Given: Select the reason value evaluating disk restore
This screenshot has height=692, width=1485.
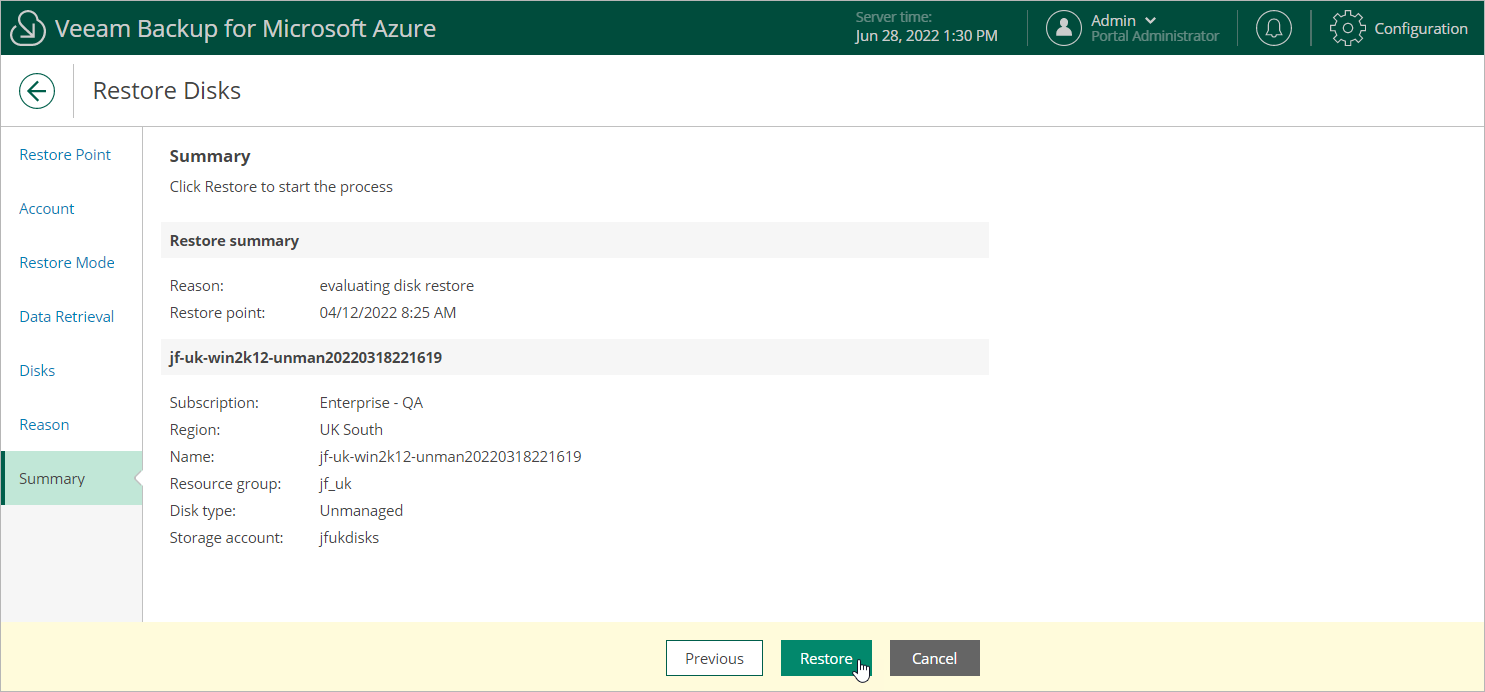Looking at the screenshot, I should [x=397, y=286].
